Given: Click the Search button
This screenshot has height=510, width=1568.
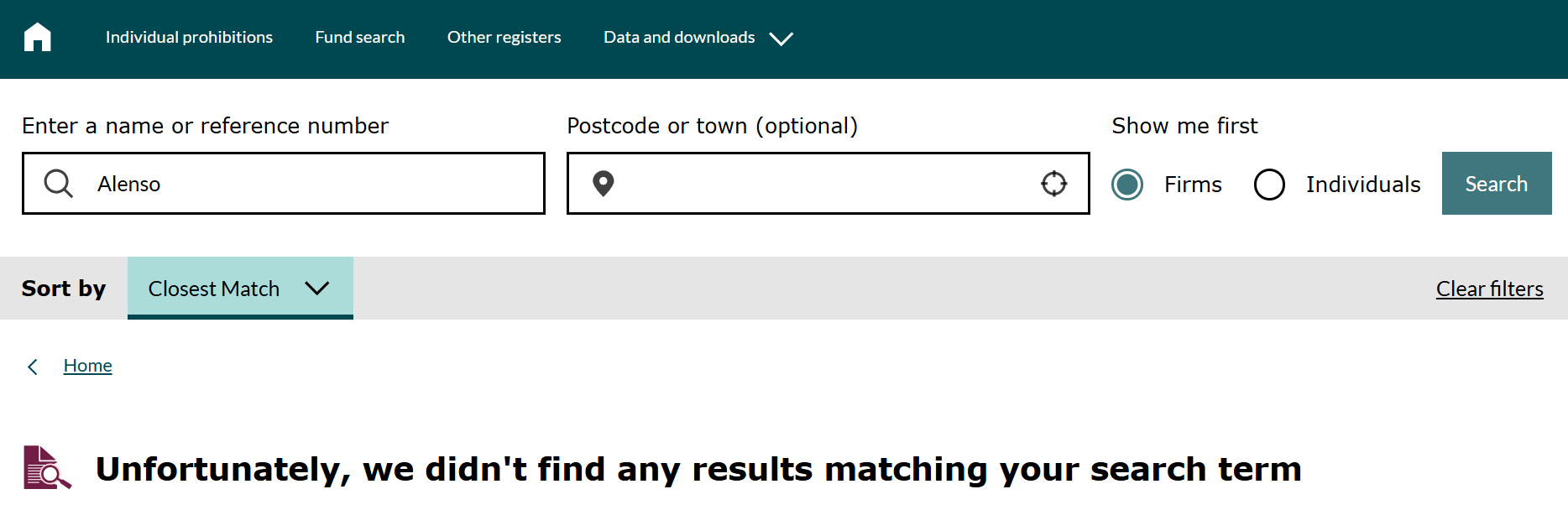Looking at the screenshot, I should (x=1497, y=183).
